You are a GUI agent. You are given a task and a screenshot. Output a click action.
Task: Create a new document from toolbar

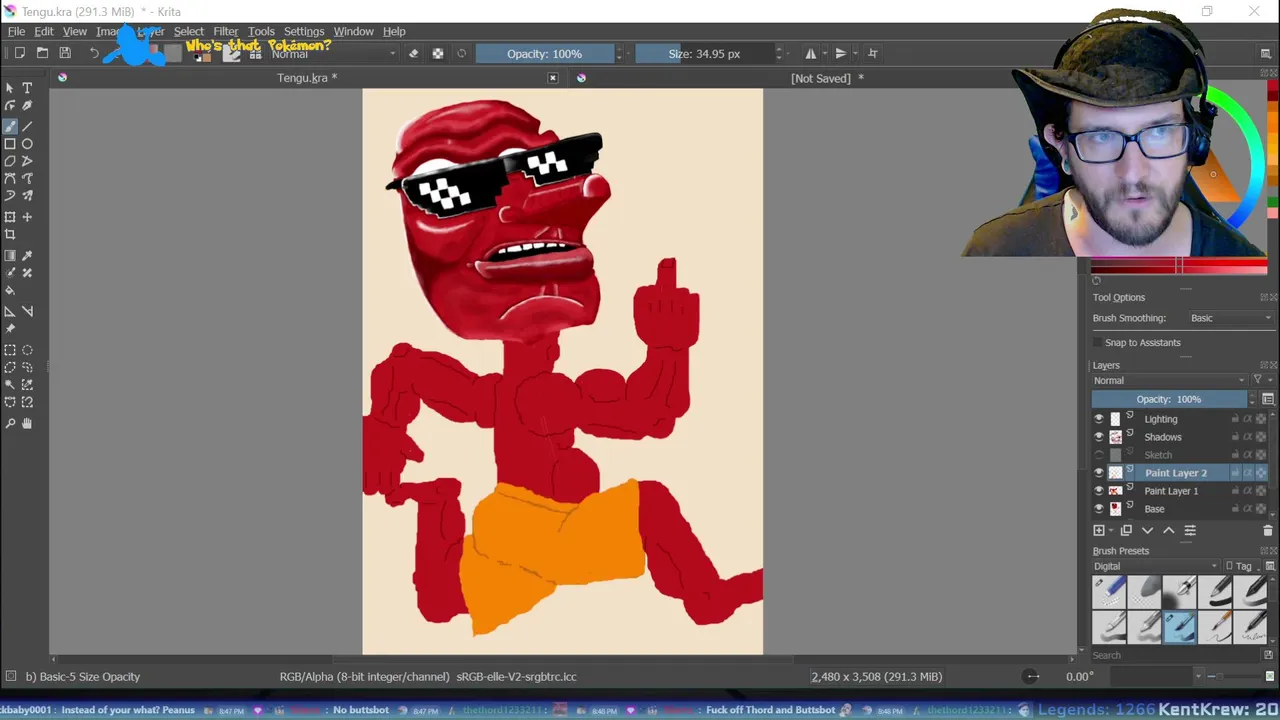[x=19, y=53]
